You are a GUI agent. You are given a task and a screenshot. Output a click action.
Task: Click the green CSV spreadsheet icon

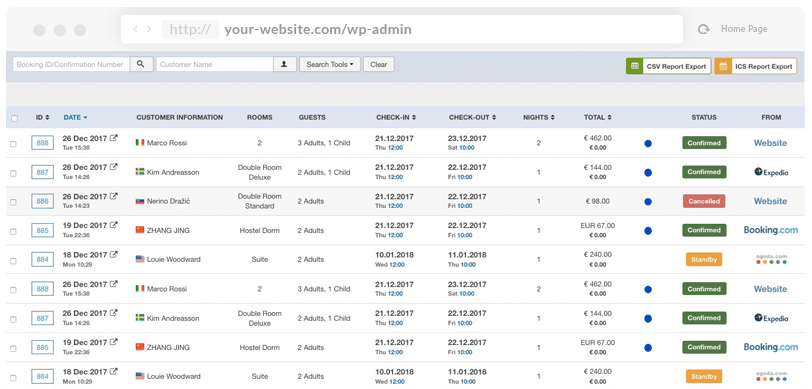tap(634, 66)
